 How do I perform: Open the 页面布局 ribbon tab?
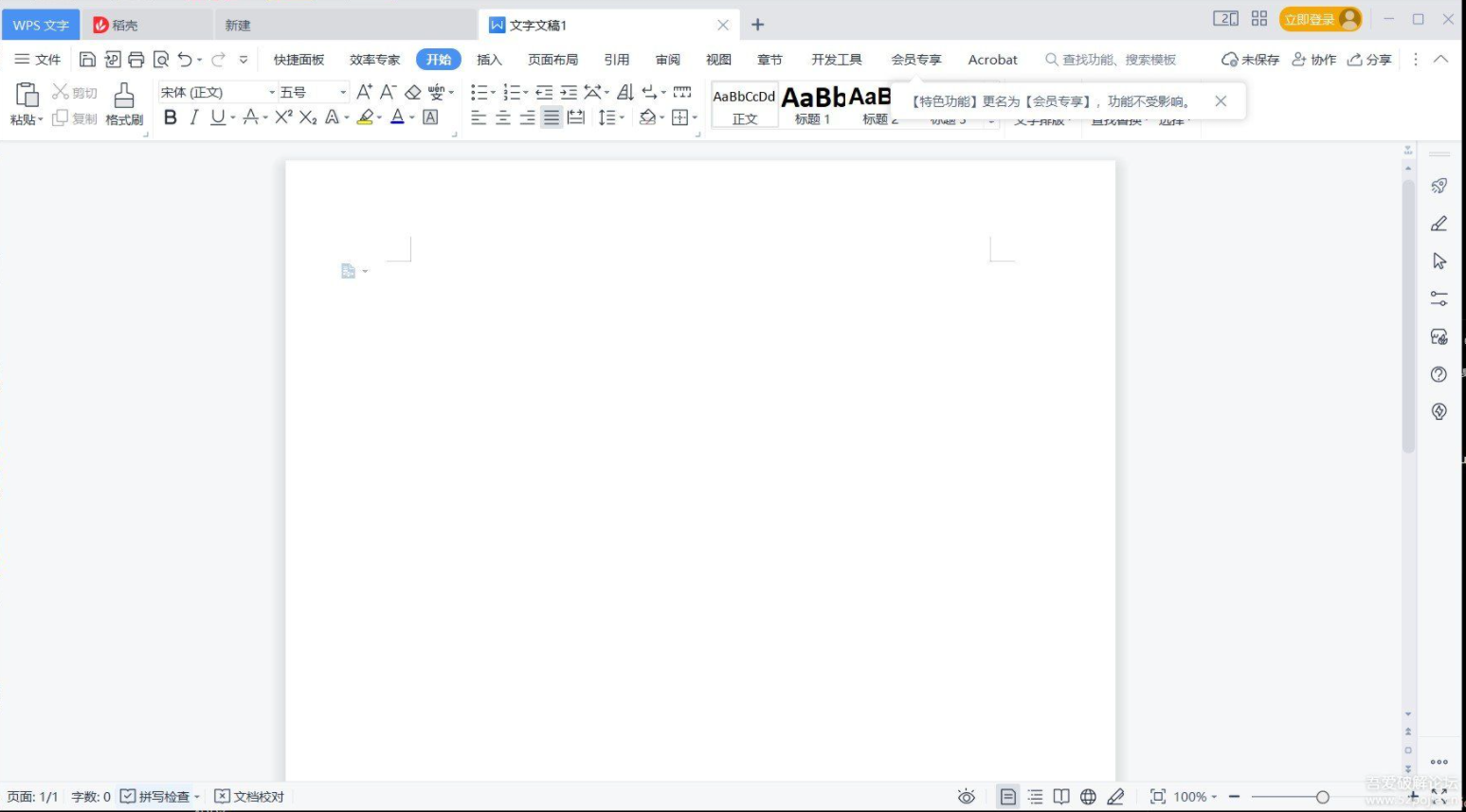[552, 60]
